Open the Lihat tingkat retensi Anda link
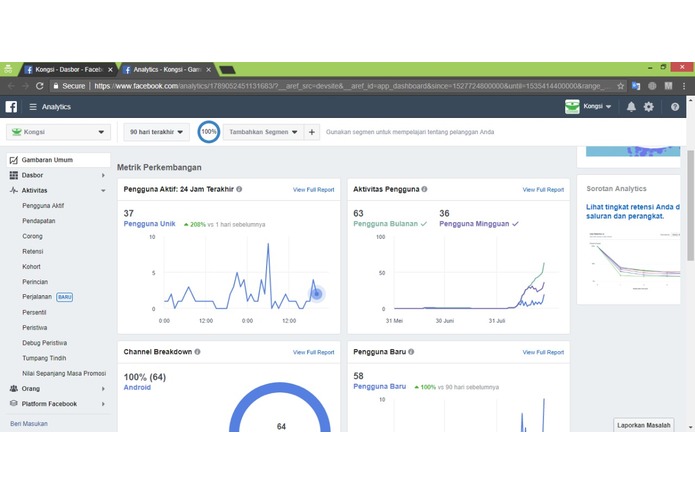The image size is (695, 494). click(633, 211)
